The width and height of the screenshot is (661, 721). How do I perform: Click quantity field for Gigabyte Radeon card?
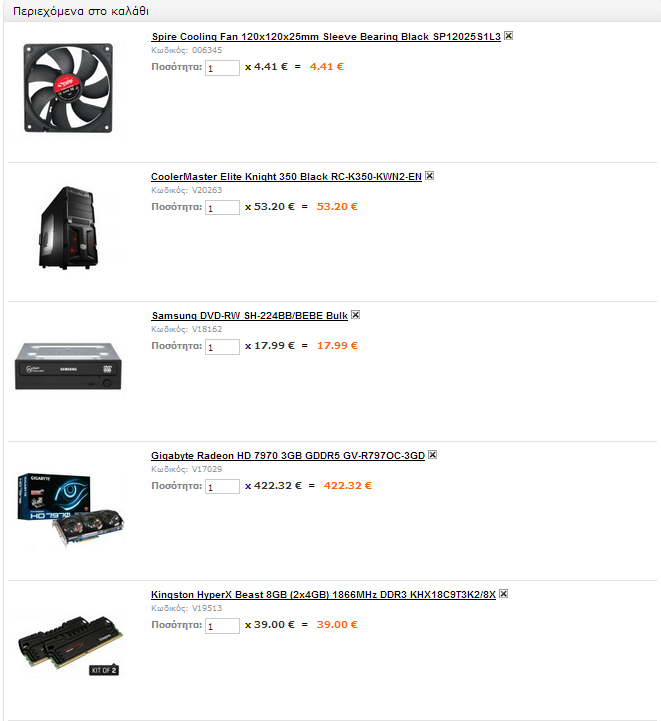tap(222, 487)
